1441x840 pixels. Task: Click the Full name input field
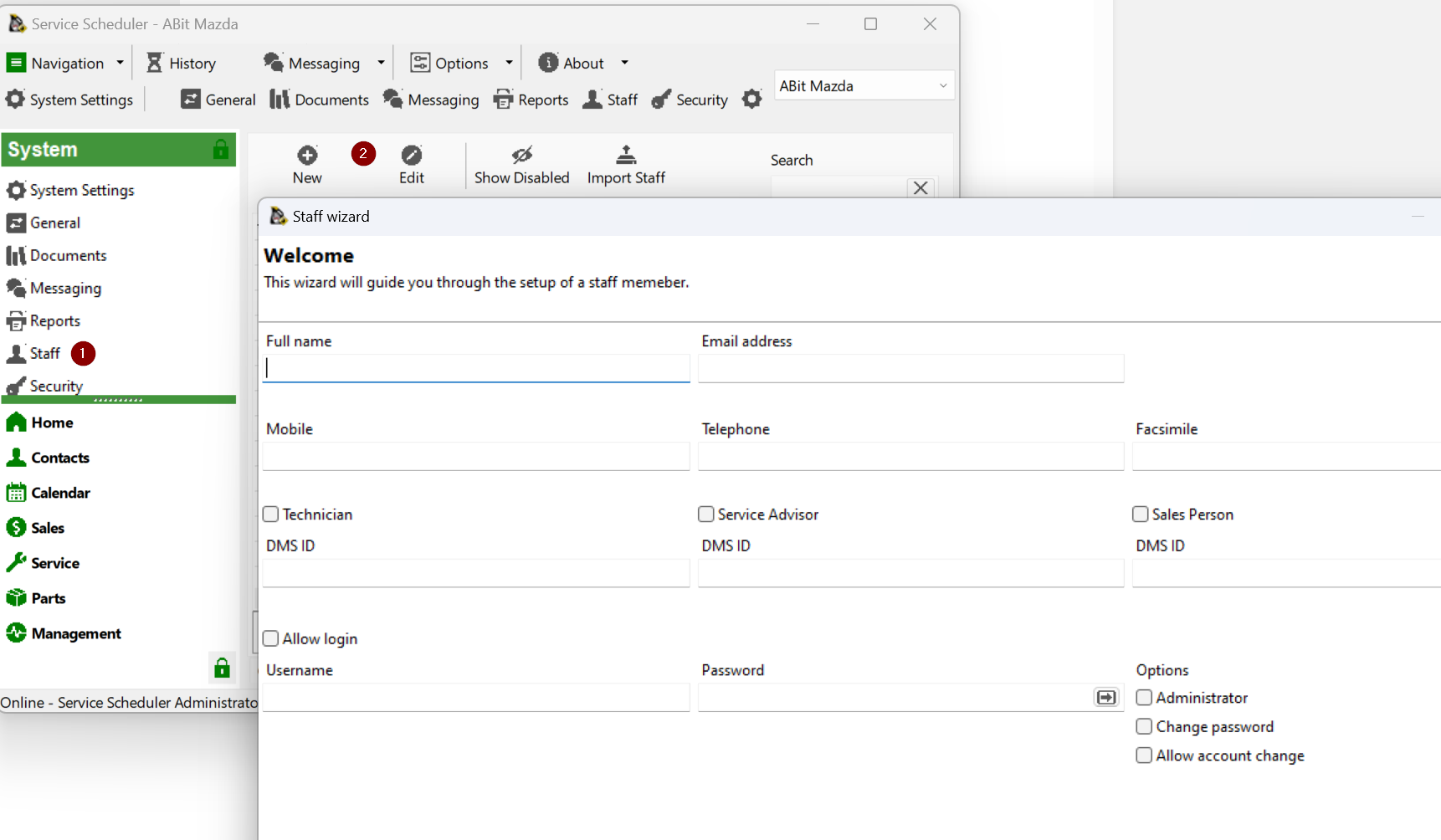(476, 368)
